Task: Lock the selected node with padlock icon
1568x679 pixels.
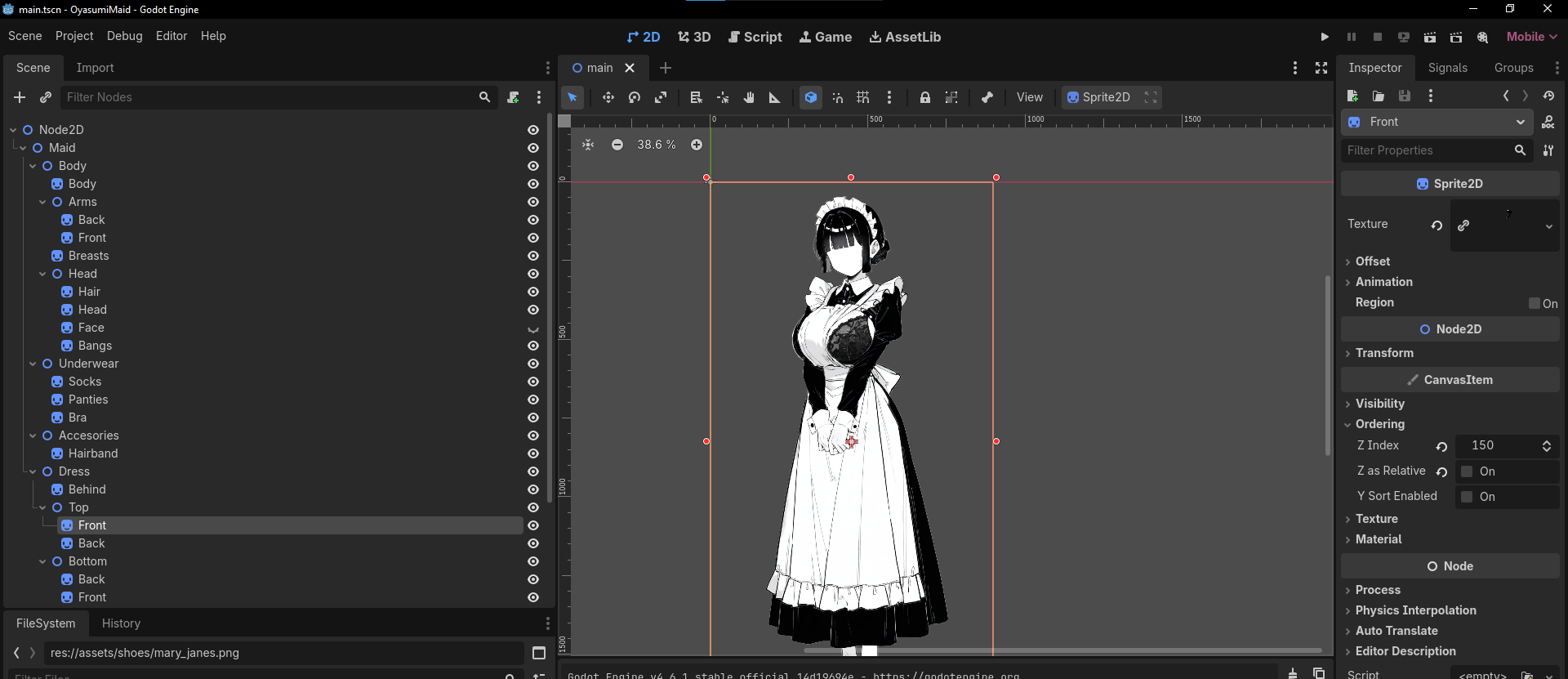Action: click(x=924, y=97)
